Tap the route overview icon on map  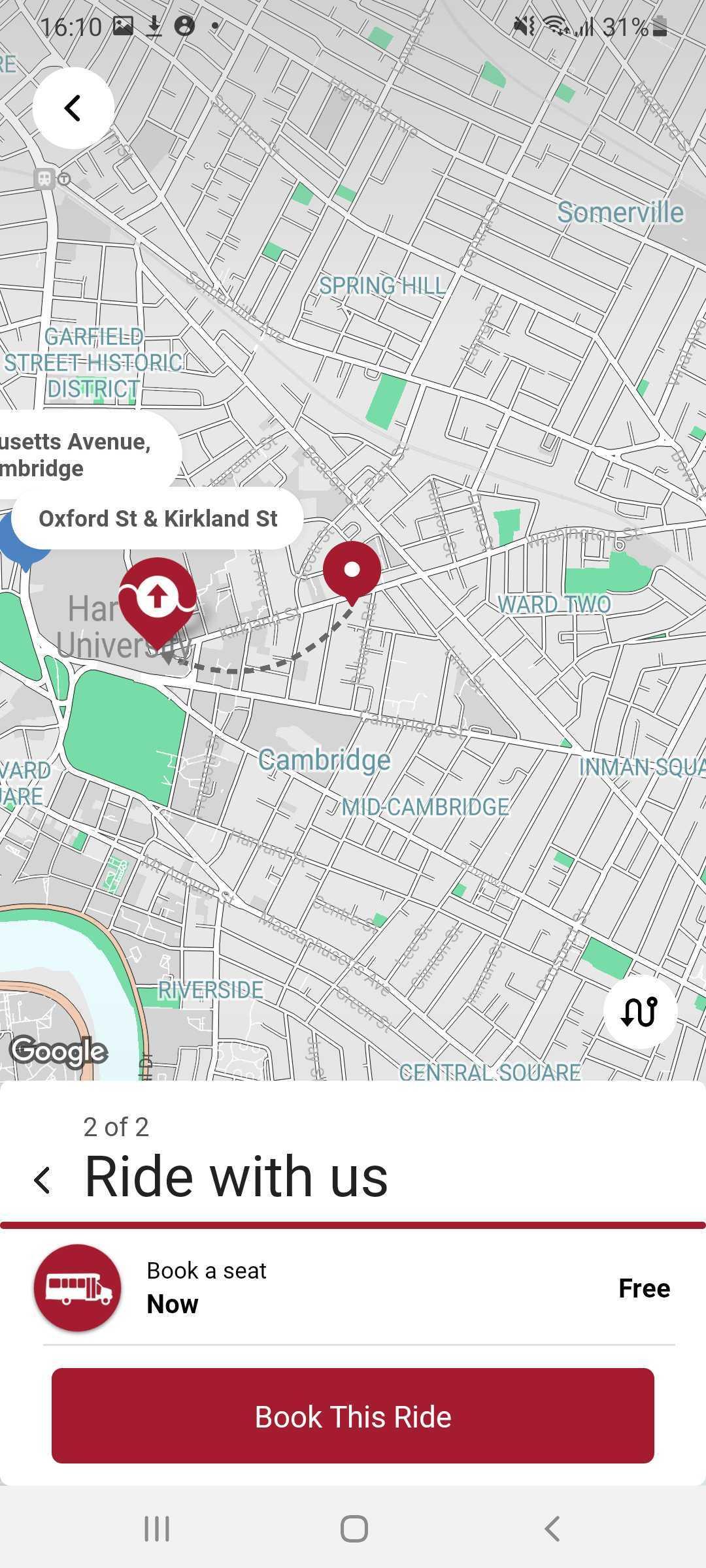tap(639, 1011)
